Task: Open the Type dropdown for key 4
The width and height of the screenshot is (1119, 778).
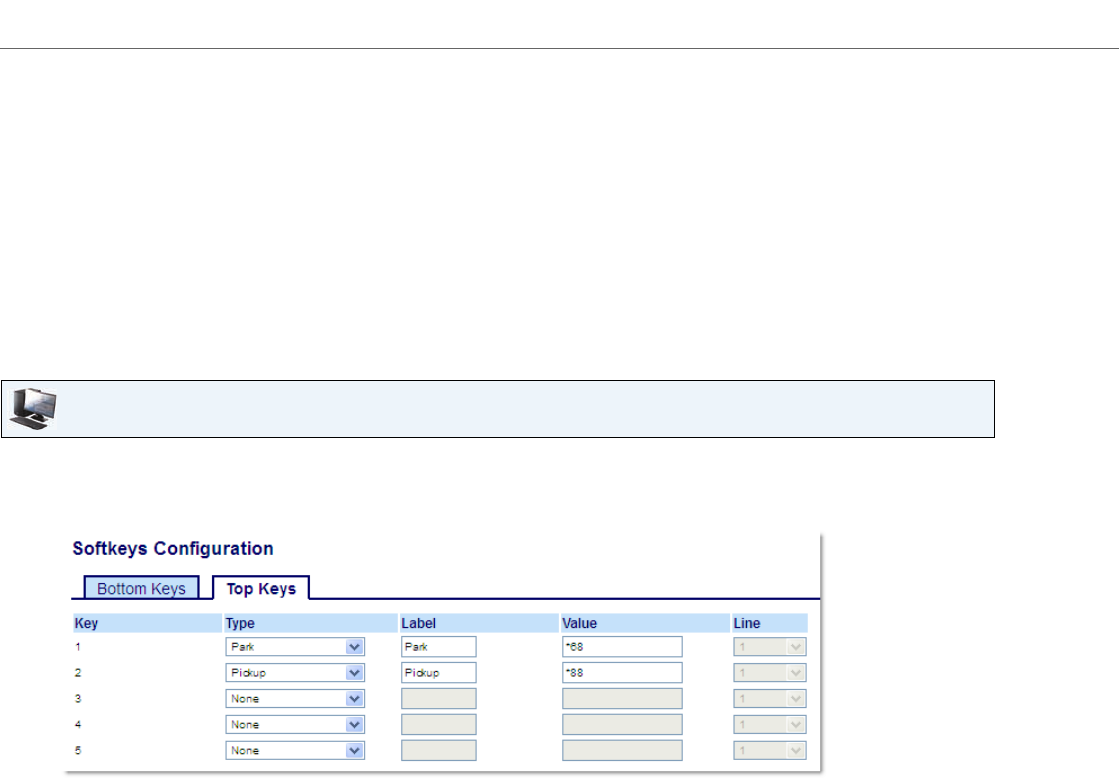Action: pyautogui.click(x=294, y=724)
